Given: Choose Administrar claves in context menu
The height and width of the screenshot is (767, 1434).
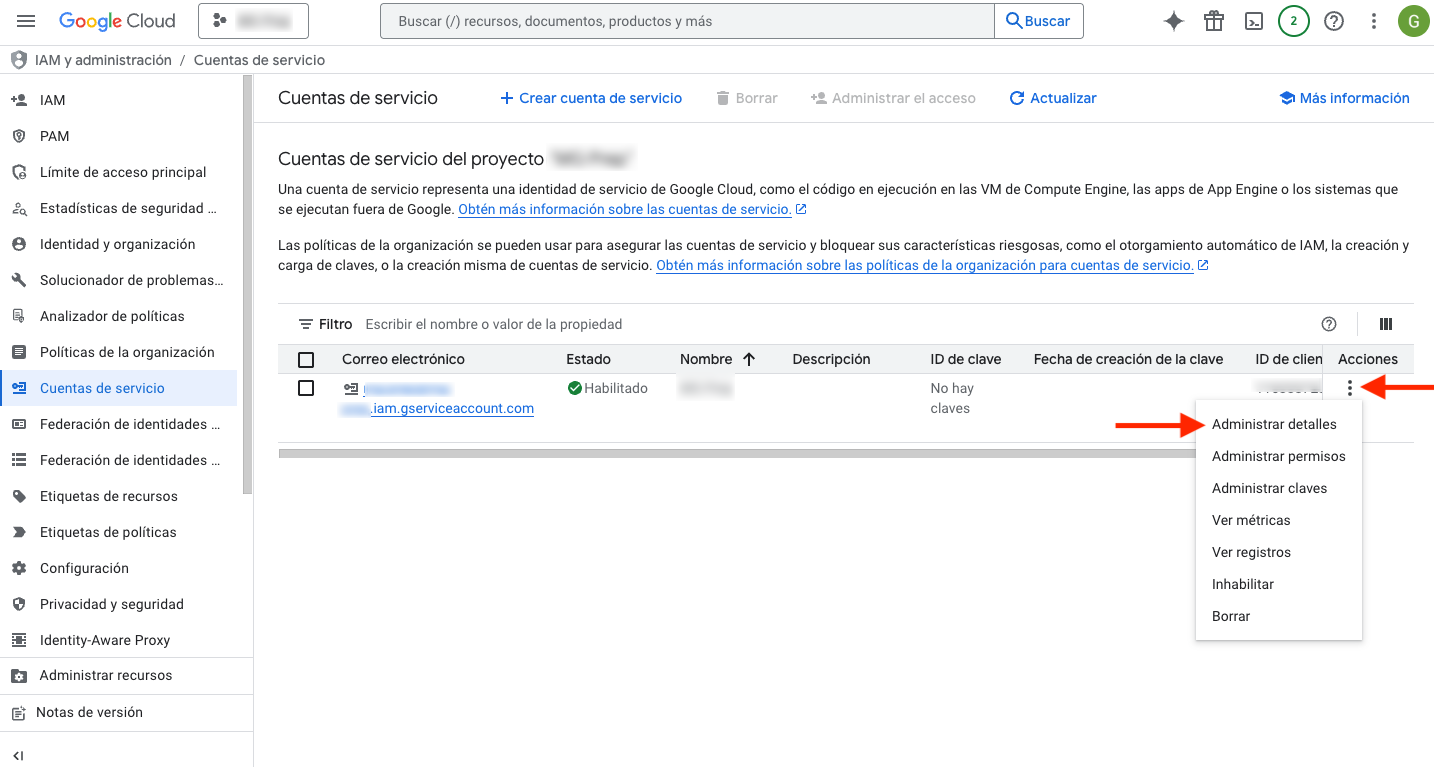Looking at the screenshot, I should click(1269, 488).
